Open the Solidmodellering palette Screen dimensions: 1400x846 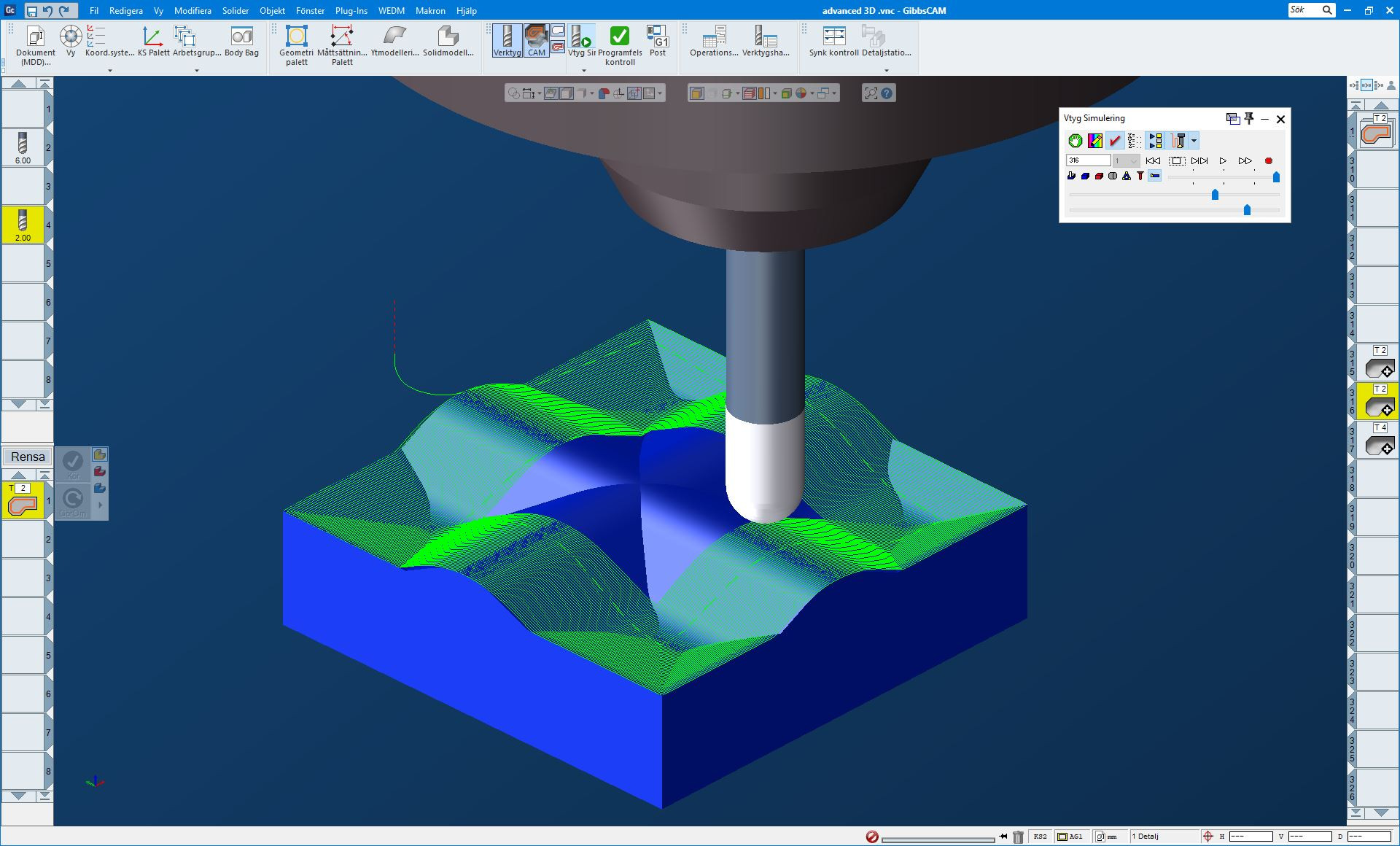(448, 41)
